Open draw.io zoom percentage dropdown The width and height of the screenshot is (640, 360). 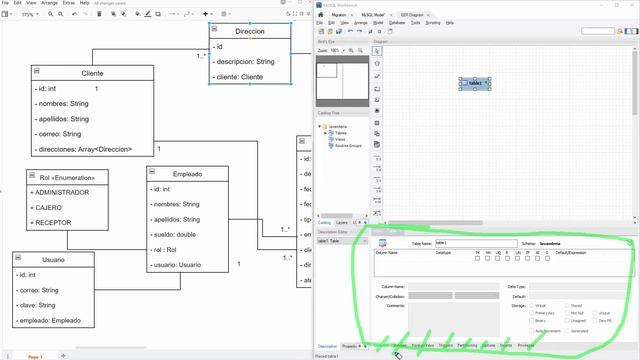coord(30,14)
